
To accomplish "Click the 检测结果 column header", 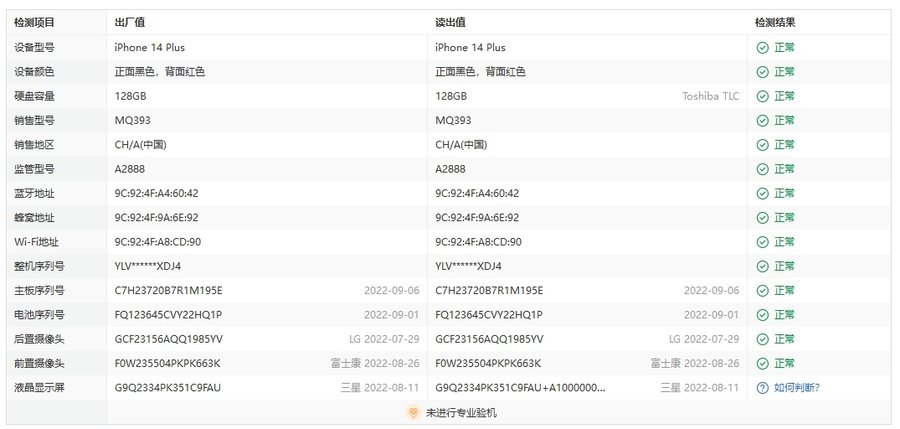I will click(775, 23).
